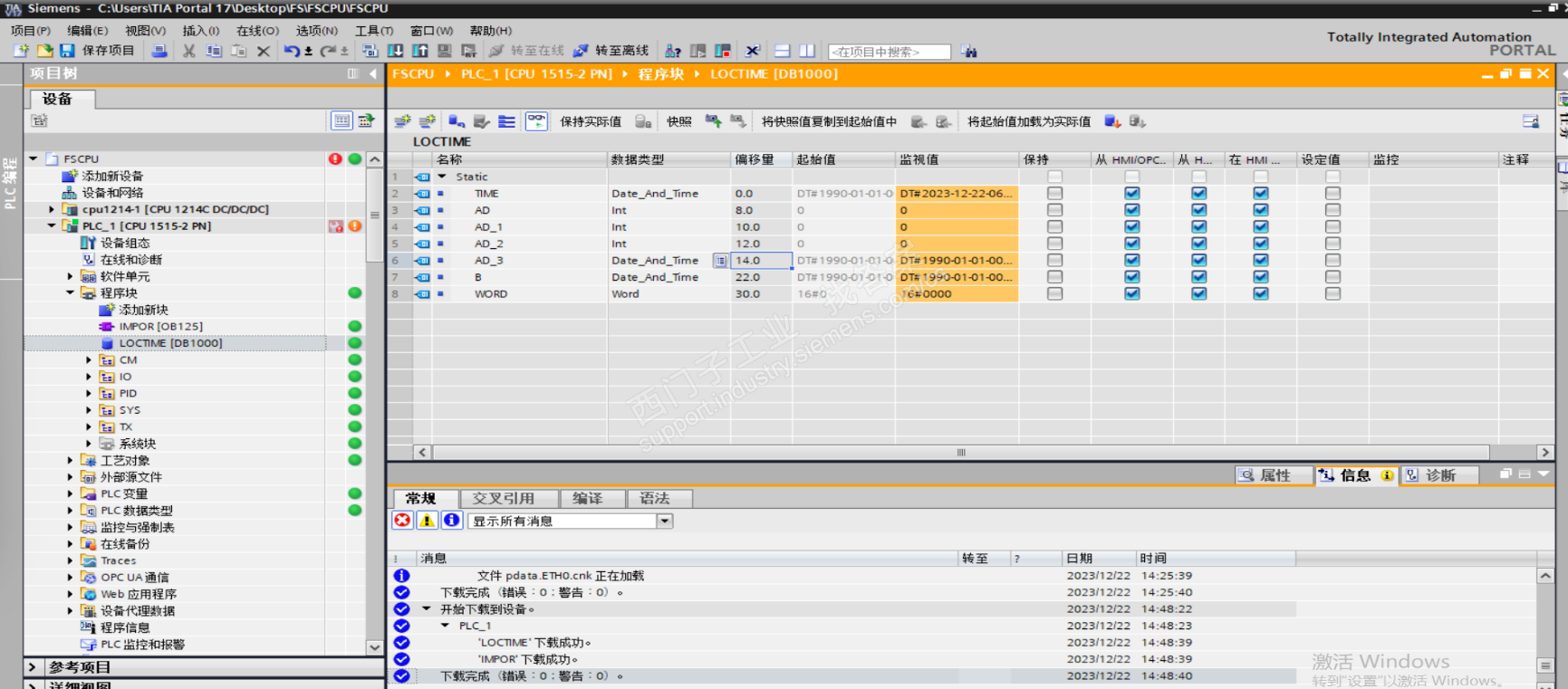This screenshot has height=689, width=1568.
Task: Click the insert row icon in DB toolbar
Action: (x=402, y=121)
